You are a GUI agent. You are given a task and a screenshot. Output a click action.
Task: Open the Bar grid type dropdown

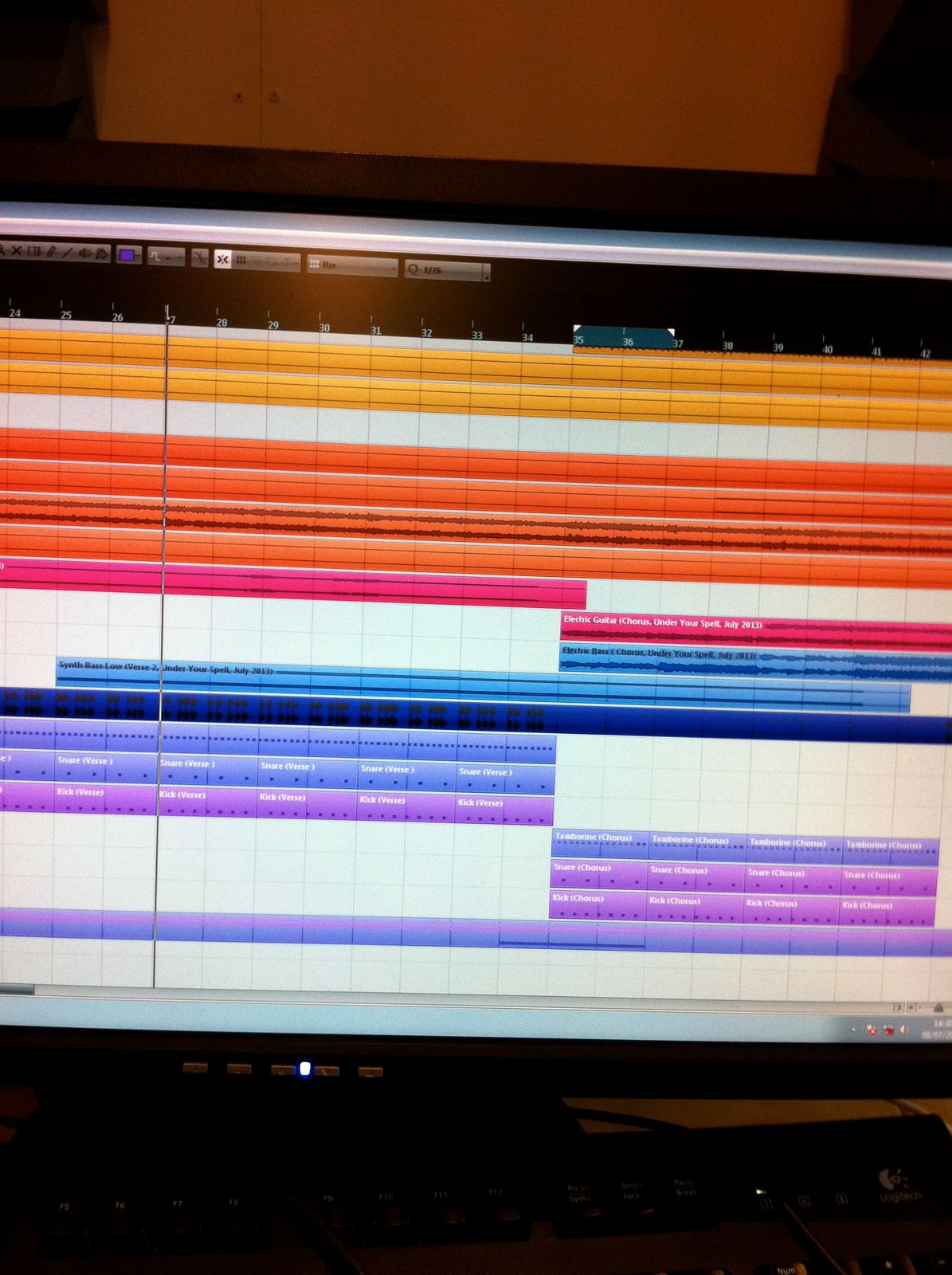pyautogui.click(x=351, y=265)
